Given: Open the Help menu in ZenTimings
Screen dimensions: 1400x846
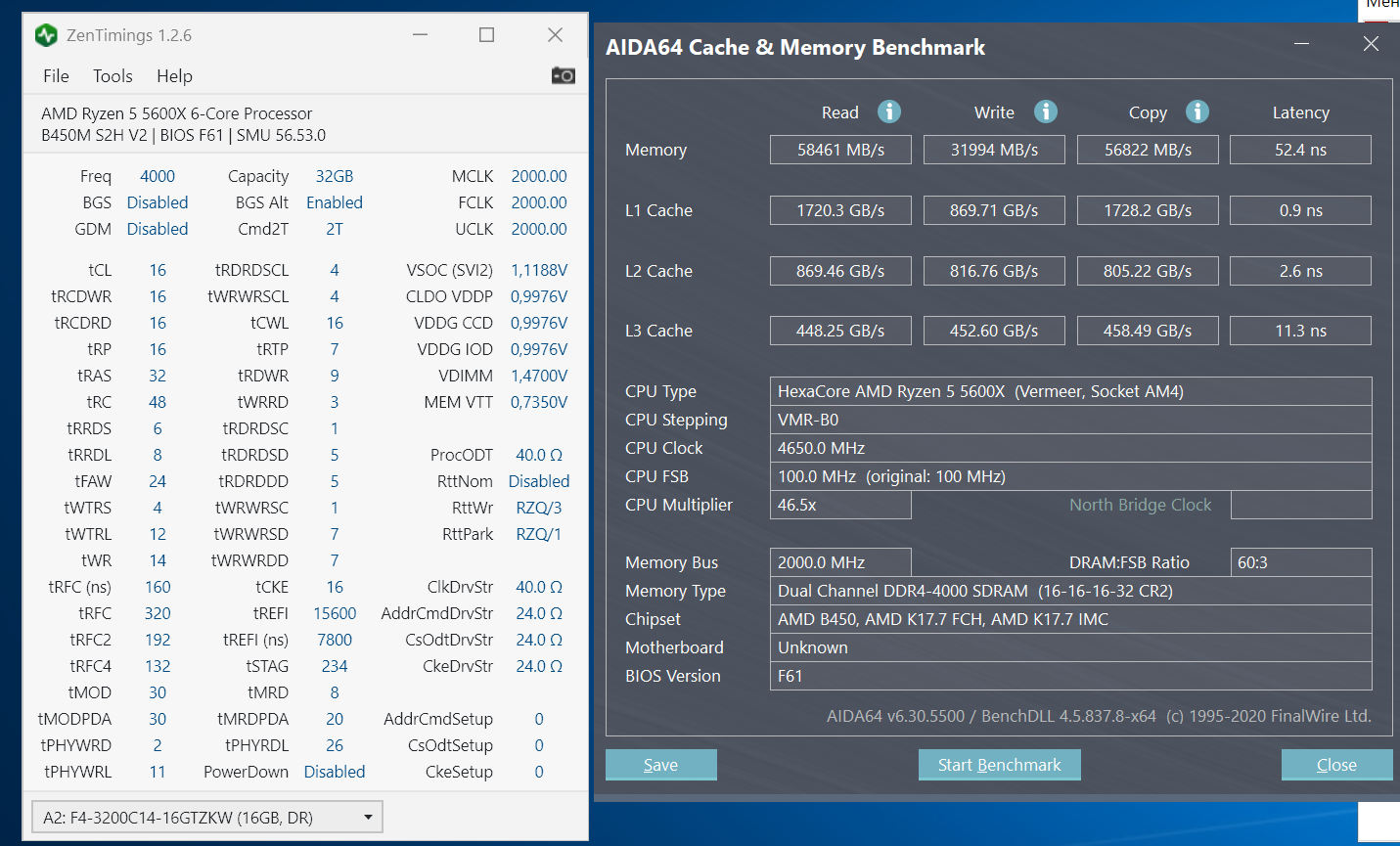Looking at the screenshot, I should [x=174, y=76].
